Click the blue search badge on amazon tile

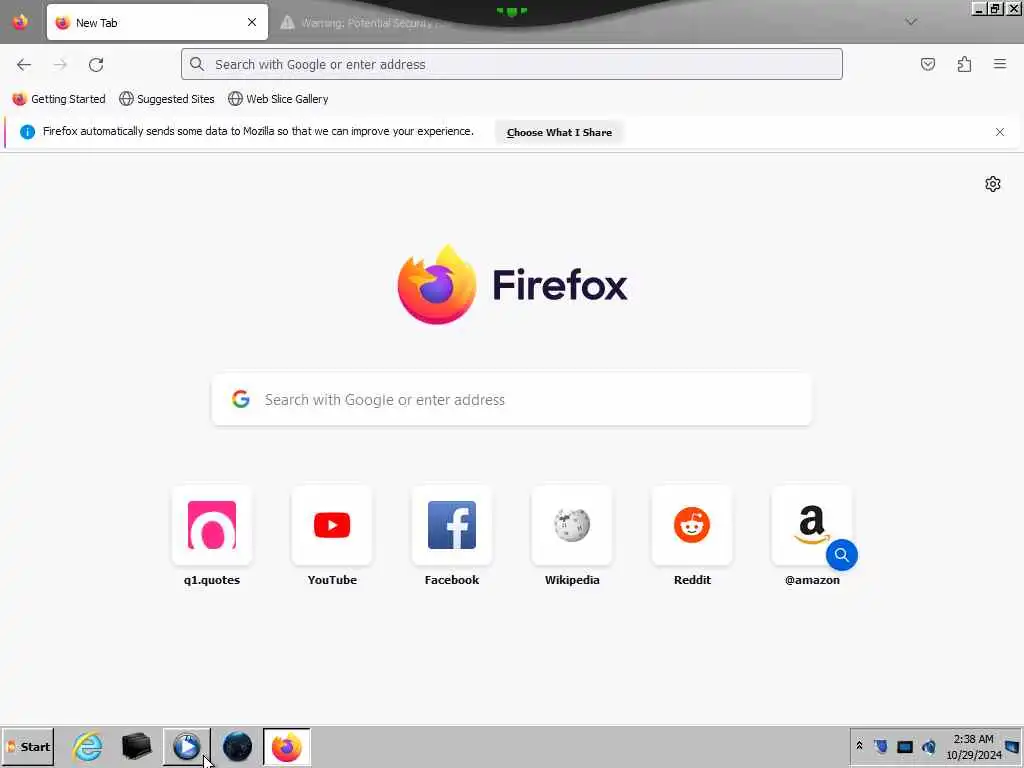(842, 555)
